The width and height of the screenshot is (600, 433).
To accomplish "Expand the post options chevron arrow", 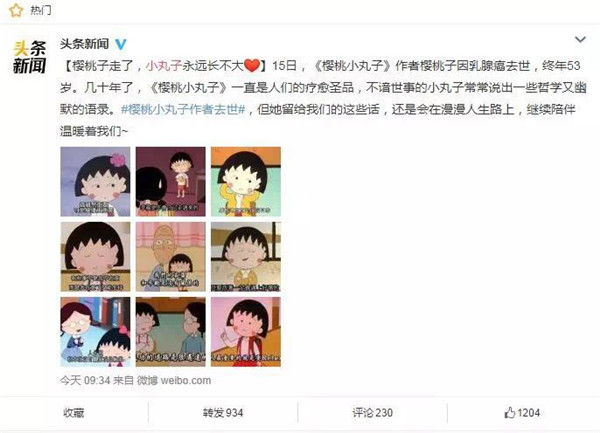I will tap(580, 39).
